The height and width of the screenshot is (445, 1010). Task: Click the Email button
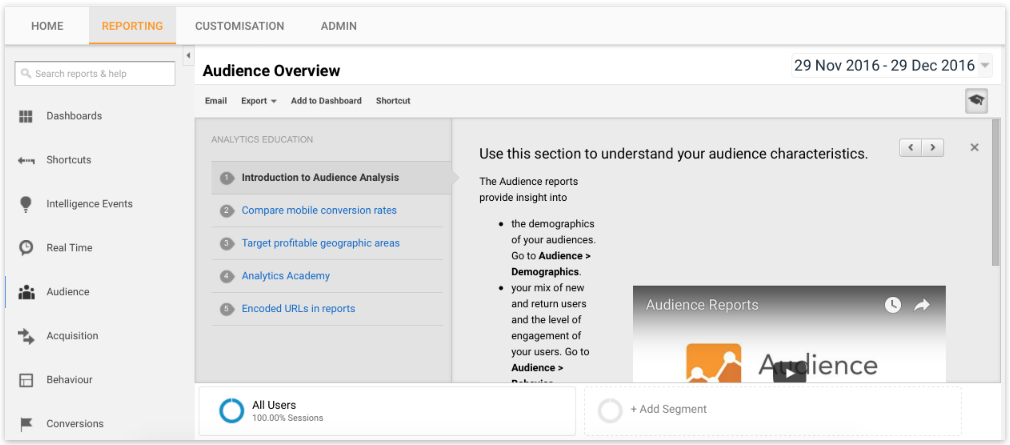216,101
